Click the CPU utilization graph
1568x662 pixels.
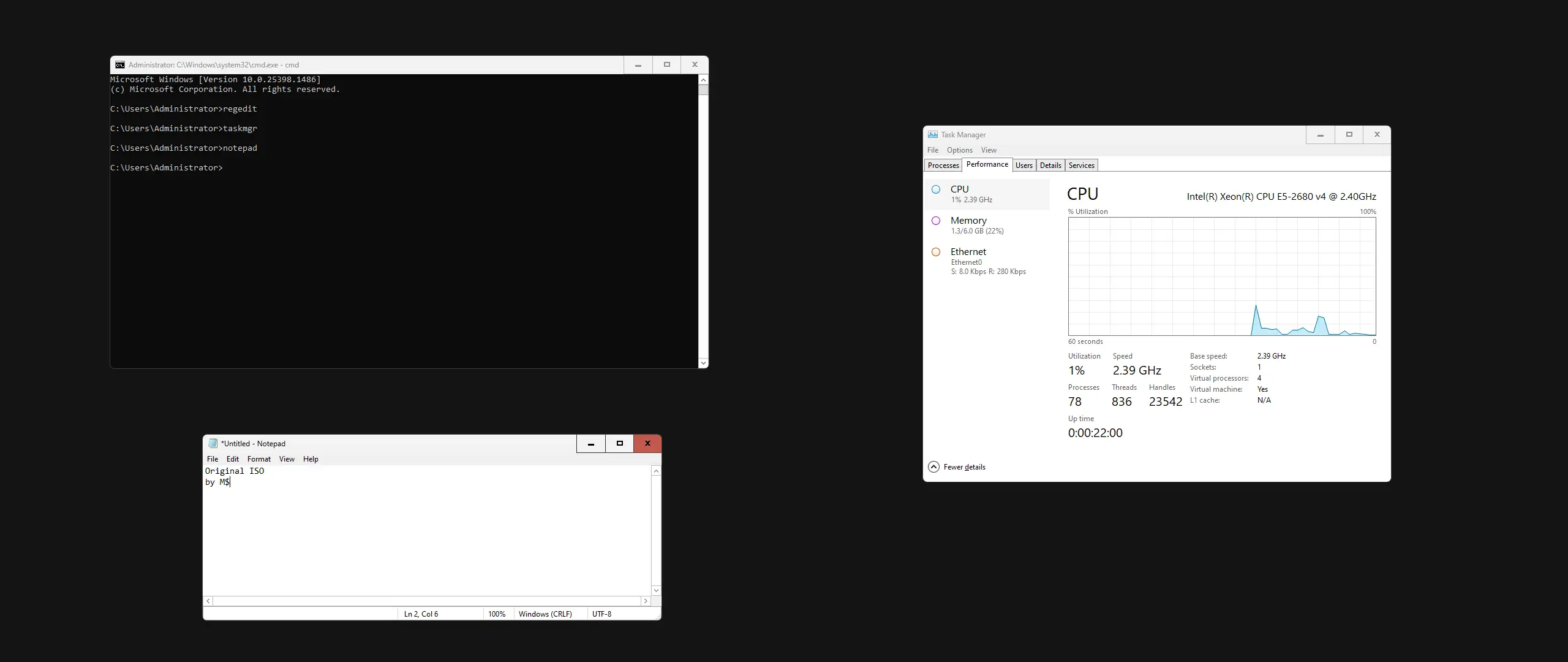click(x=1221, y=276)
